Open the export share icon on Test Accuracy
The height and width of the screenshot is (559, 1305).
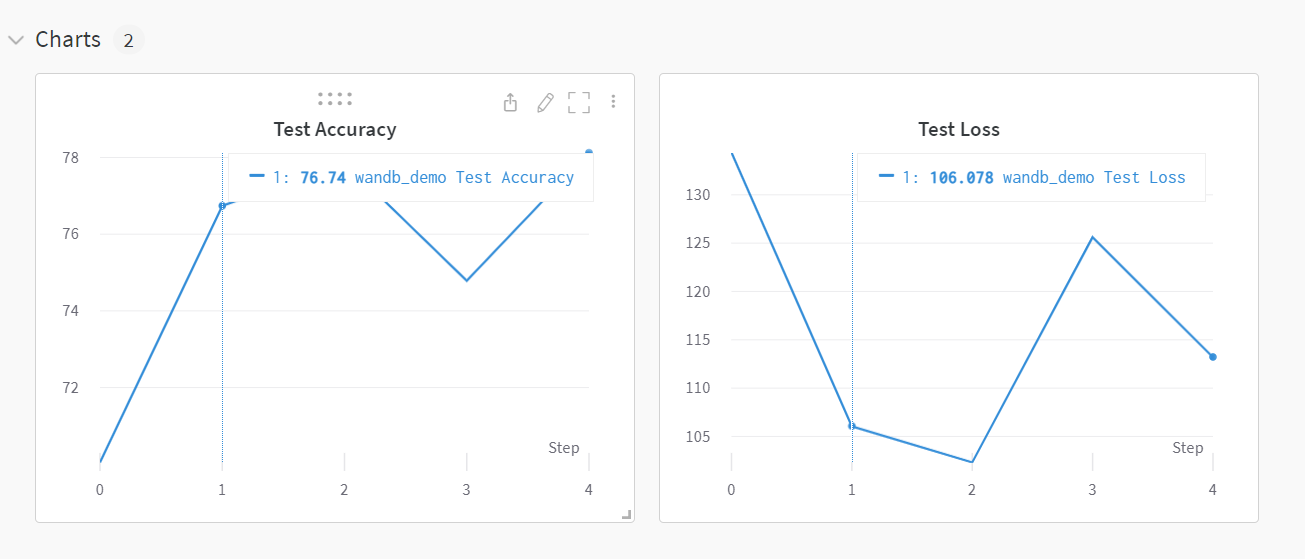click(510, 102)
